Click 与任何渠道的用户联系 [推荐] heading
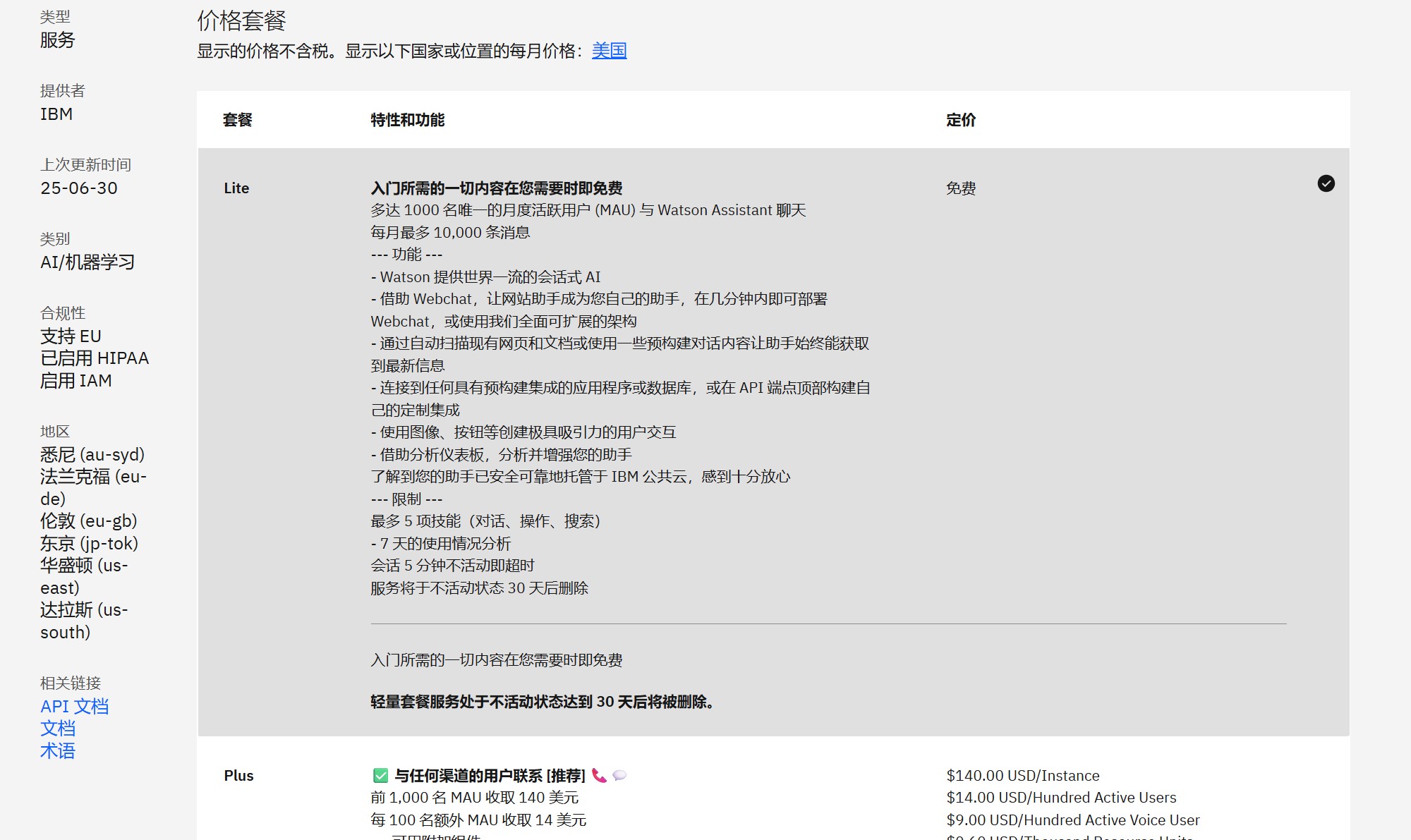 490,776
